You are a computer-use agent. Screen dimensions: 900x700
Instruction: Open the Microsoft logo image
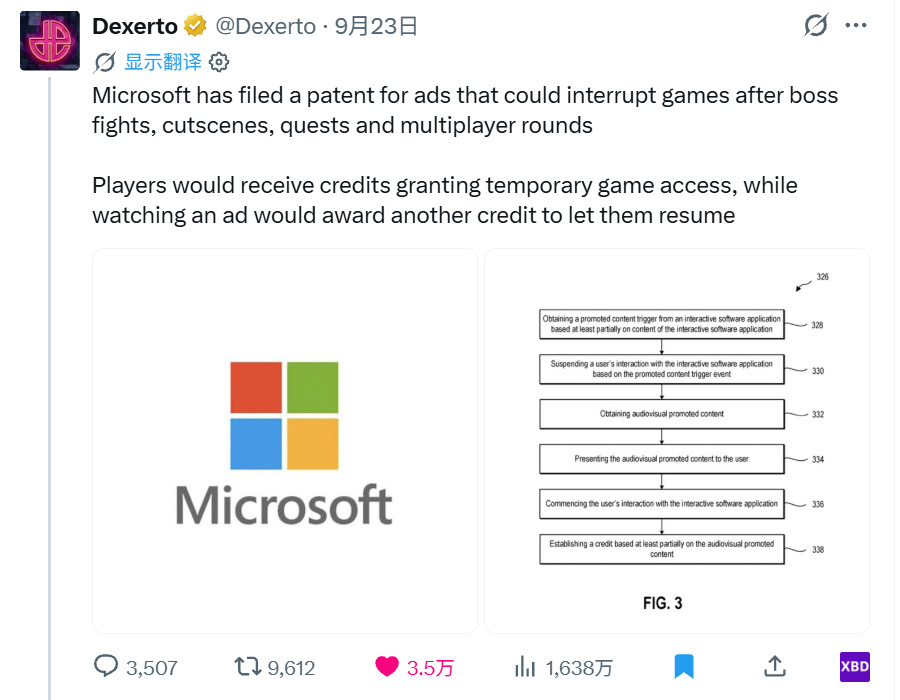[285, 441]
